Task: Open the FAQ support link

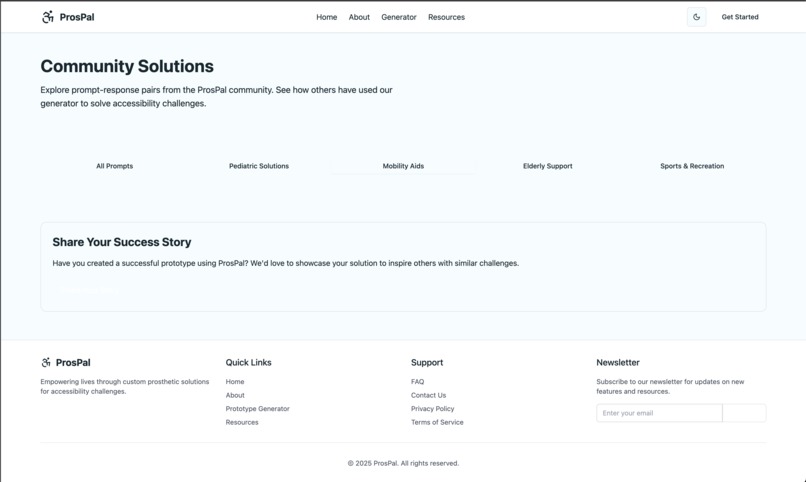Action: coord(417,382)
